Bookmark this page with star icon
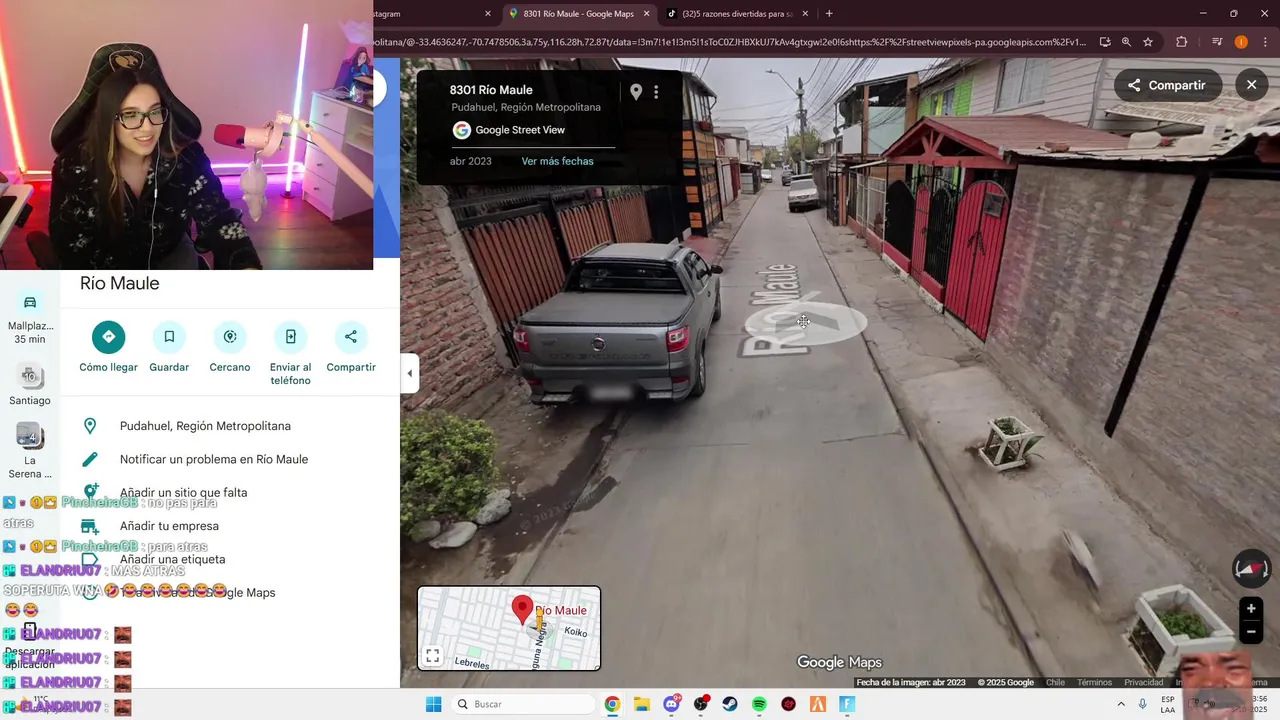The height and width of the screenshot is (720, 1280). point(1148,42)
